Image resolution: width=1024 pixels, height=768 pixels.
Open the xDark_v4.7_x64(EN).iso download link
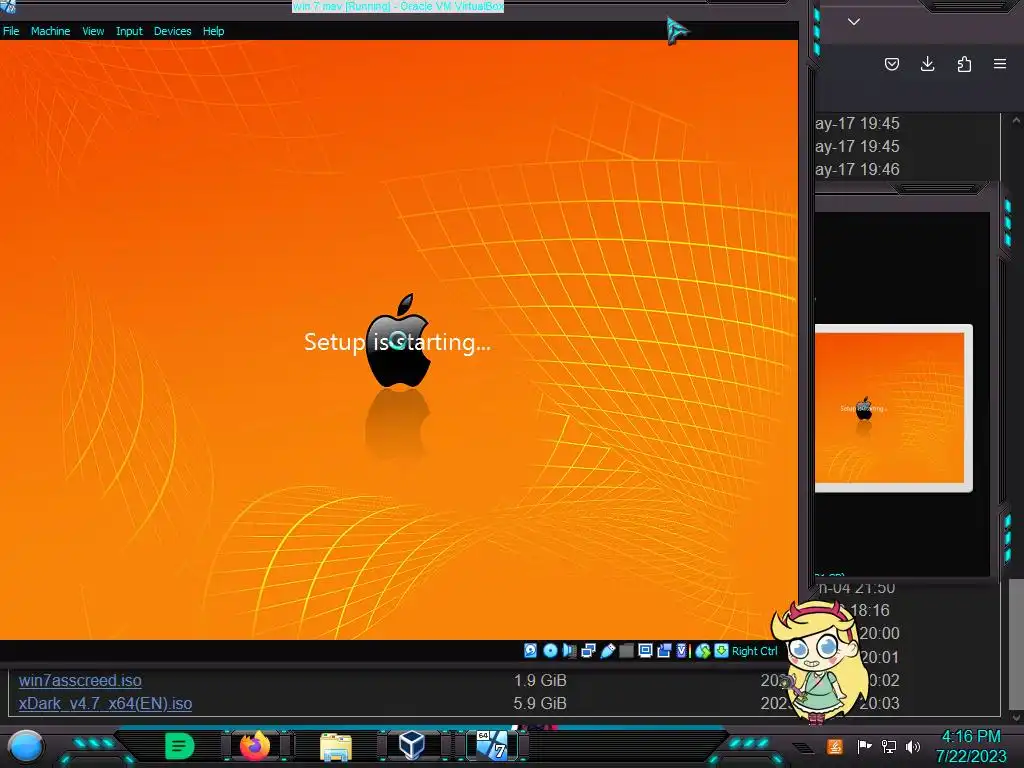[x=105, y=703]
